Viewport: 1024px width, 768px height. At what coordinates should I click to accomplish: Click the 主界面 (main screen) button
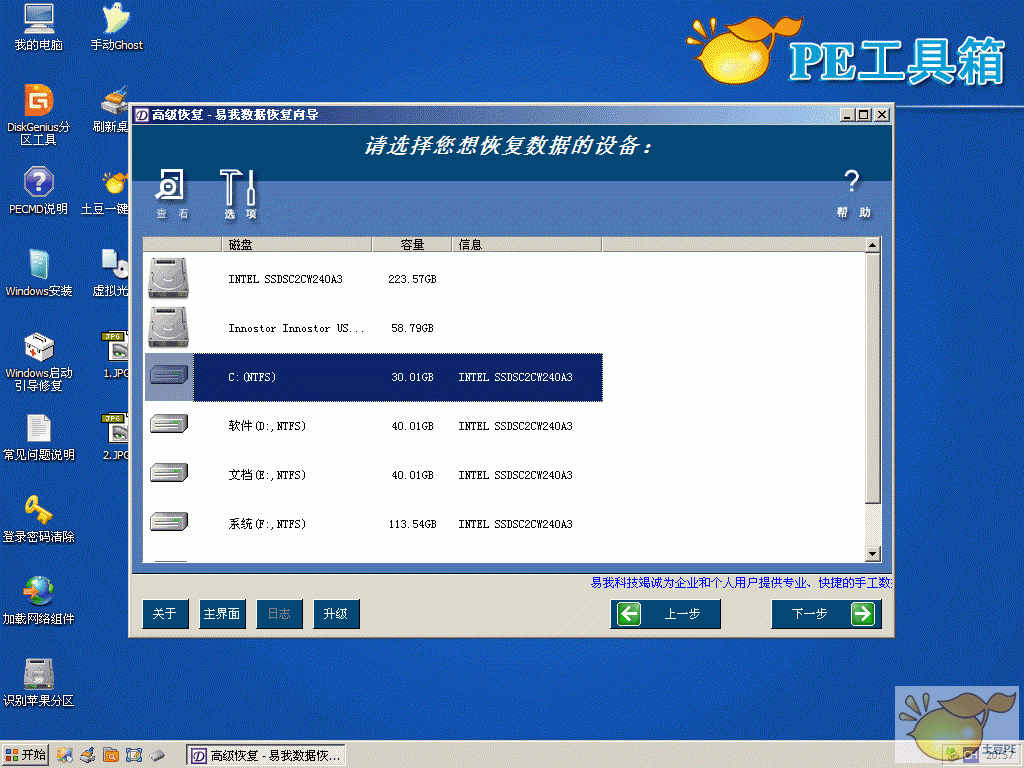pyautogui.click(x=222, y=614)
